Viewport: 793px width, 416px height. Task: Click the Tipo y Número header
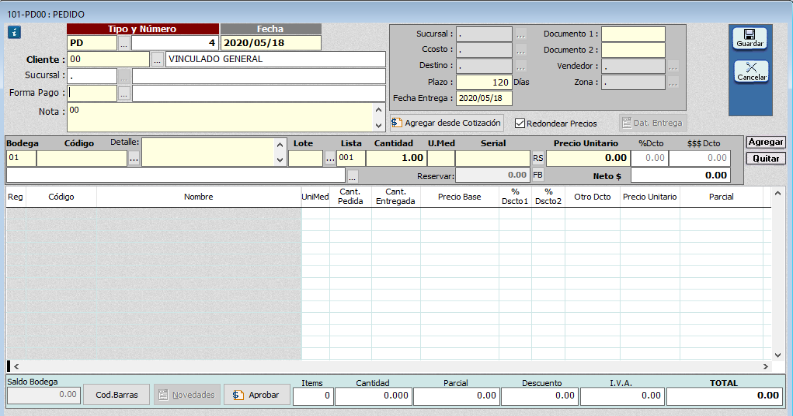(x=143, y=29)
